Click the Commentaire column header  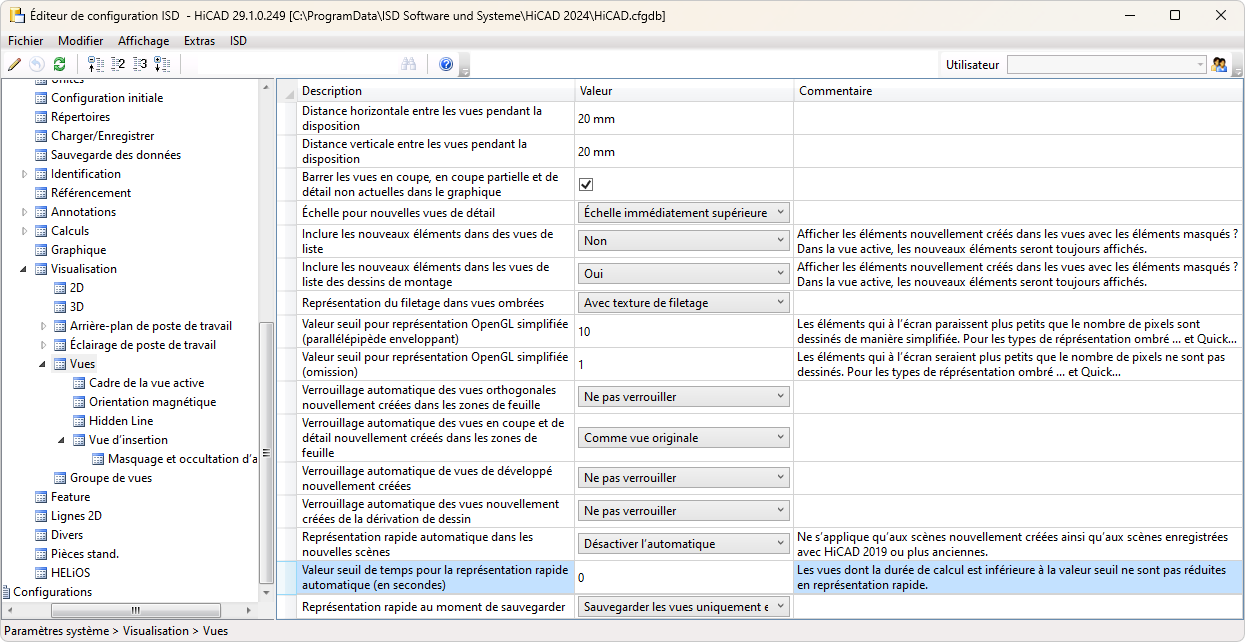1018,91
